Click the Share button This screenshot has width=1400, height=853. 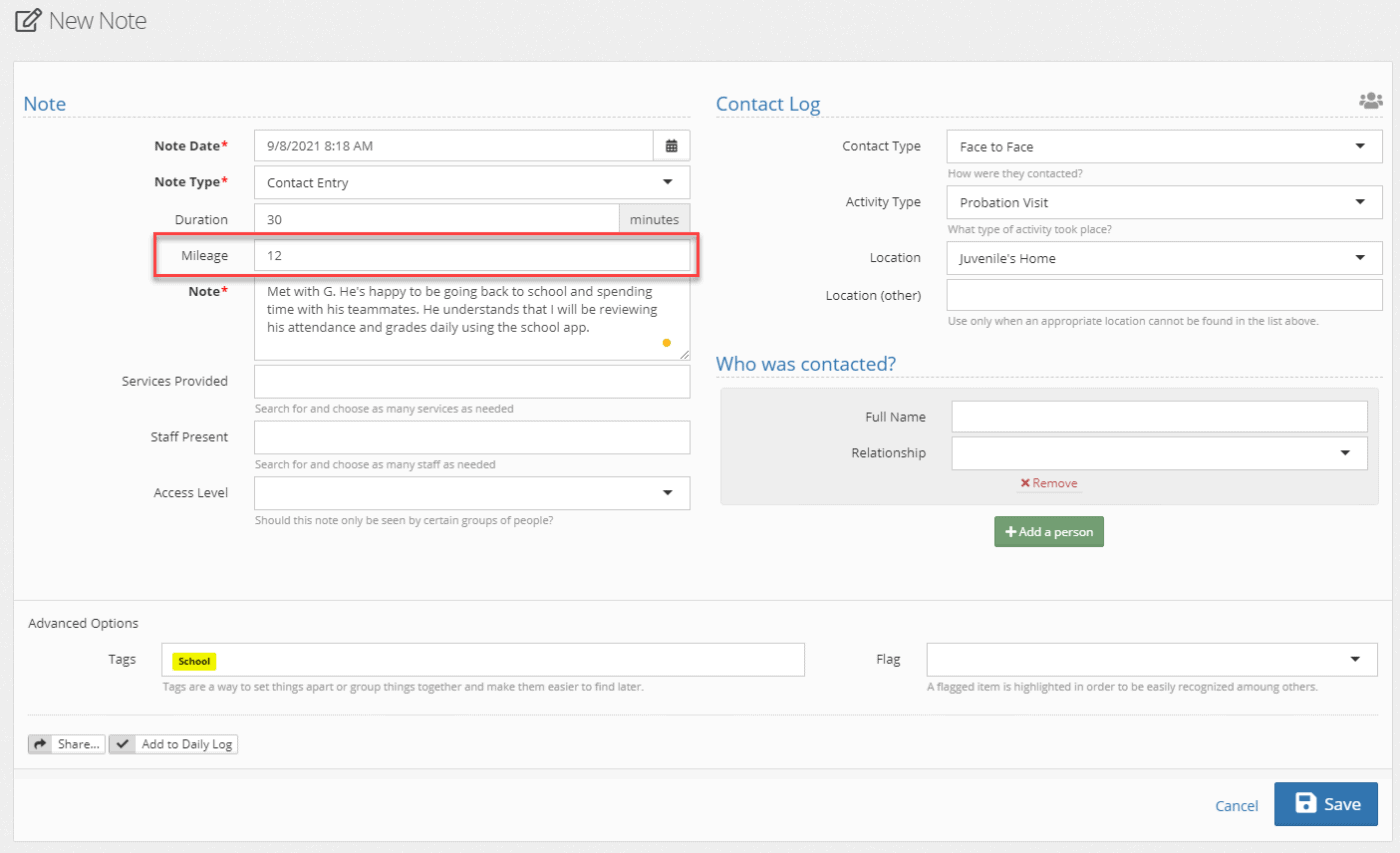[x=67, y=744]
